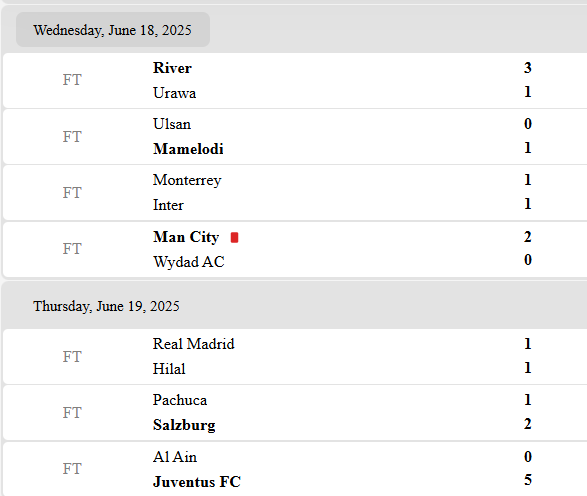Open the Mamelodi team page
Screen dimensions: 587x496
(x=188, y=149)
